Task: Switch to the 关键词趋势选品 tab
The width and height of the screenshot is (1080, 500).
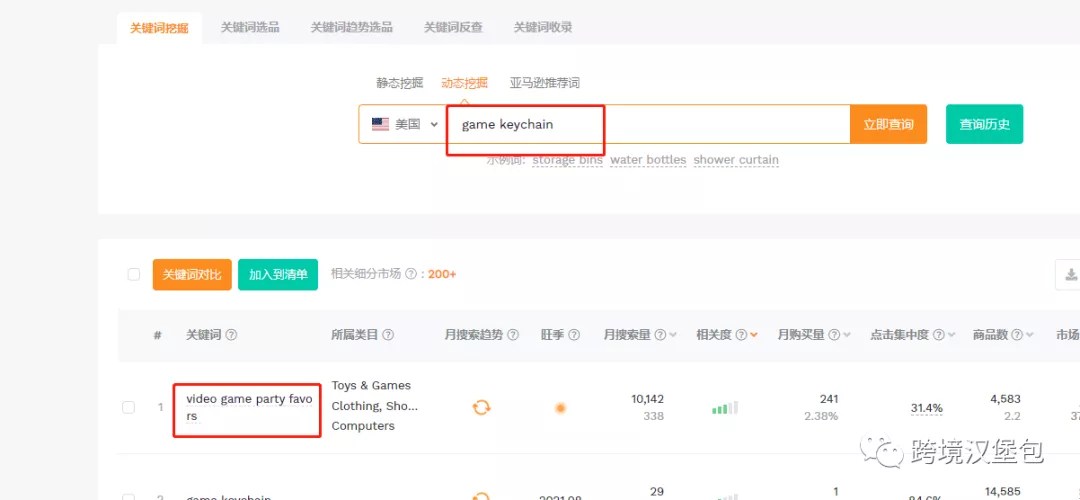Action: coord(351,28)
